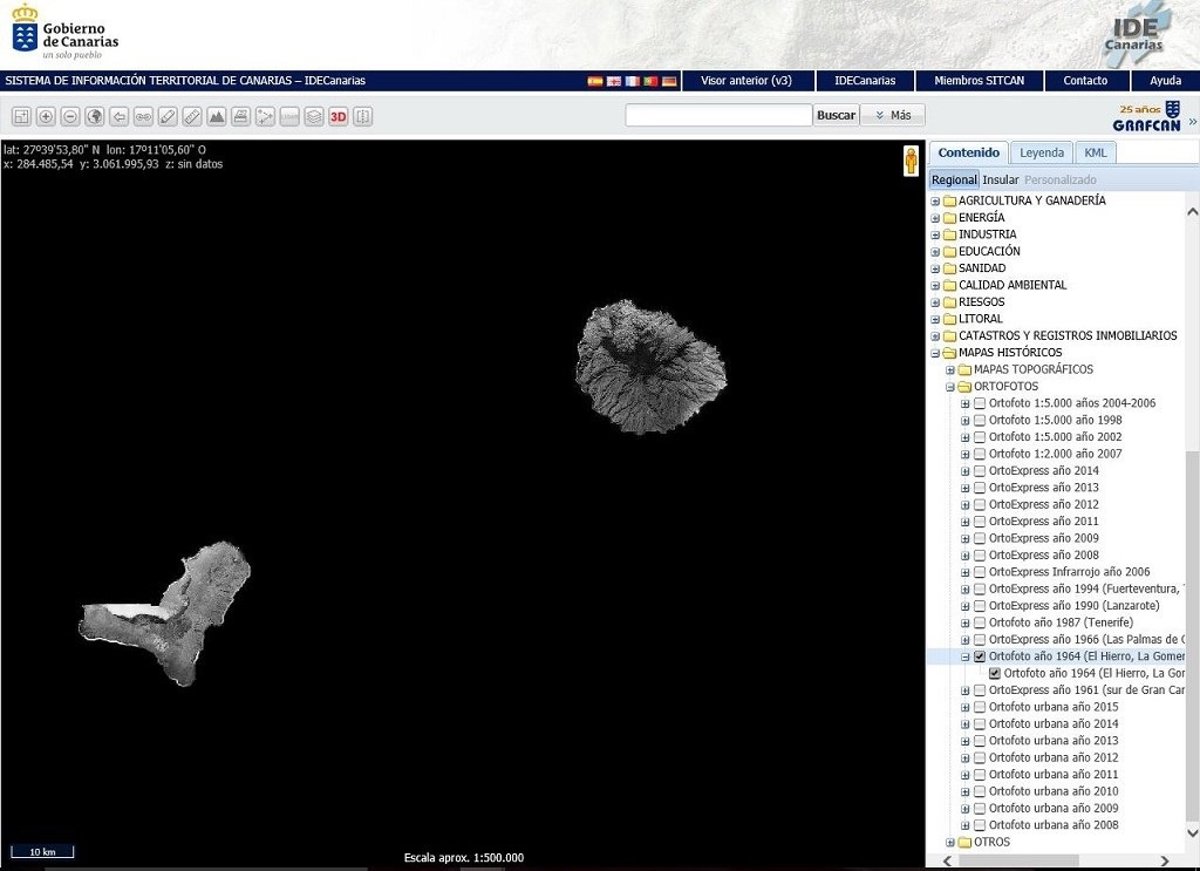Switch to the Leyenda tab
The height and width of the screenshot is (871, 1200).
tap(1041, 153)
